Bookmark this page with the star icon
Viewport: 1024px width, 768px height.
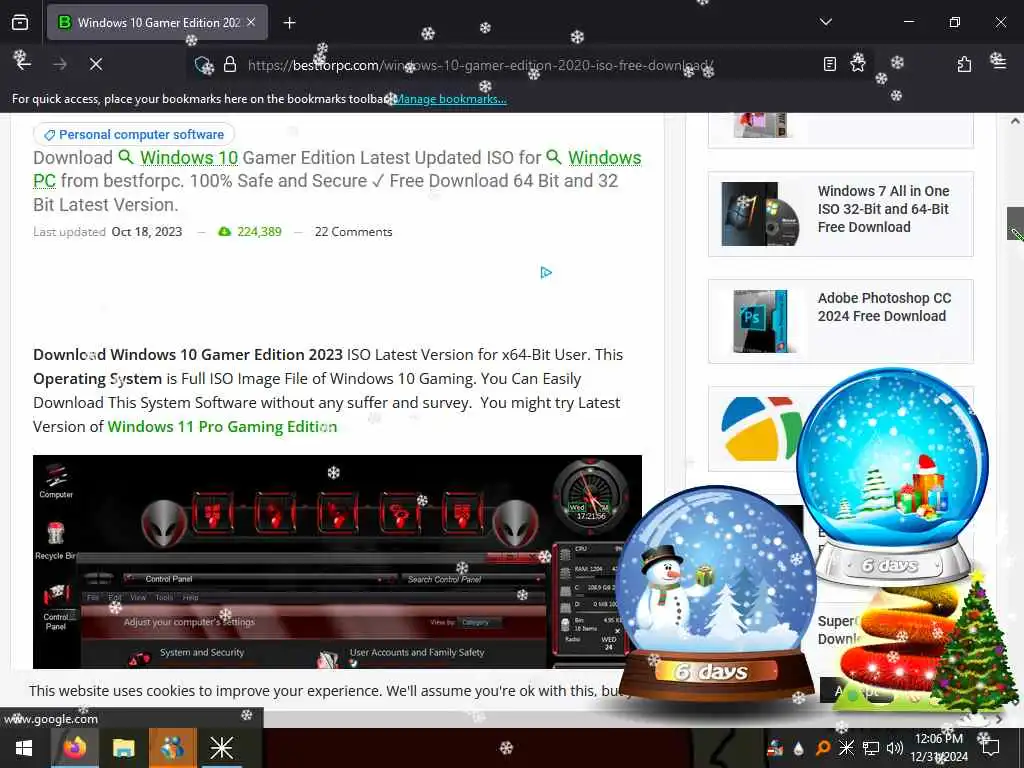click(857, 64)
